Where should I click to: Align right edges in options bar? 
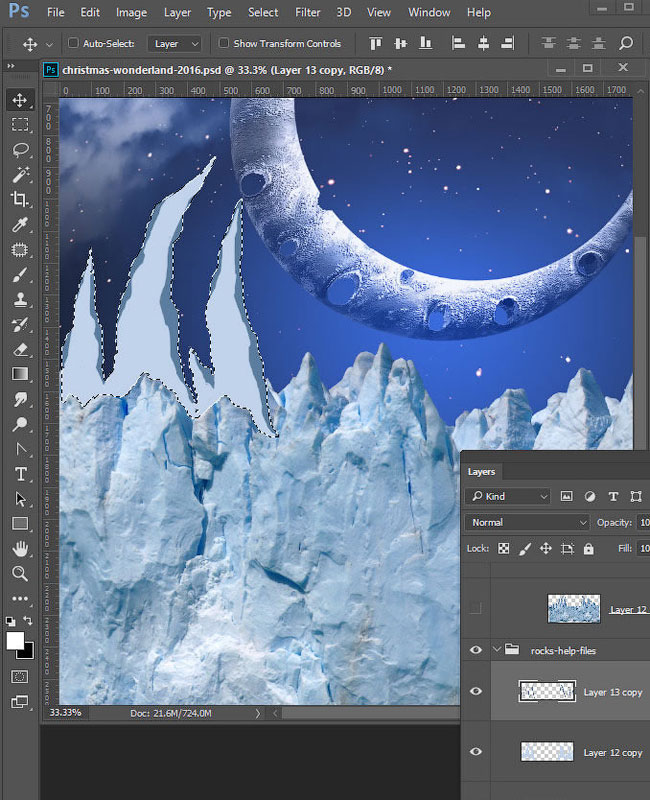(508, 43)
